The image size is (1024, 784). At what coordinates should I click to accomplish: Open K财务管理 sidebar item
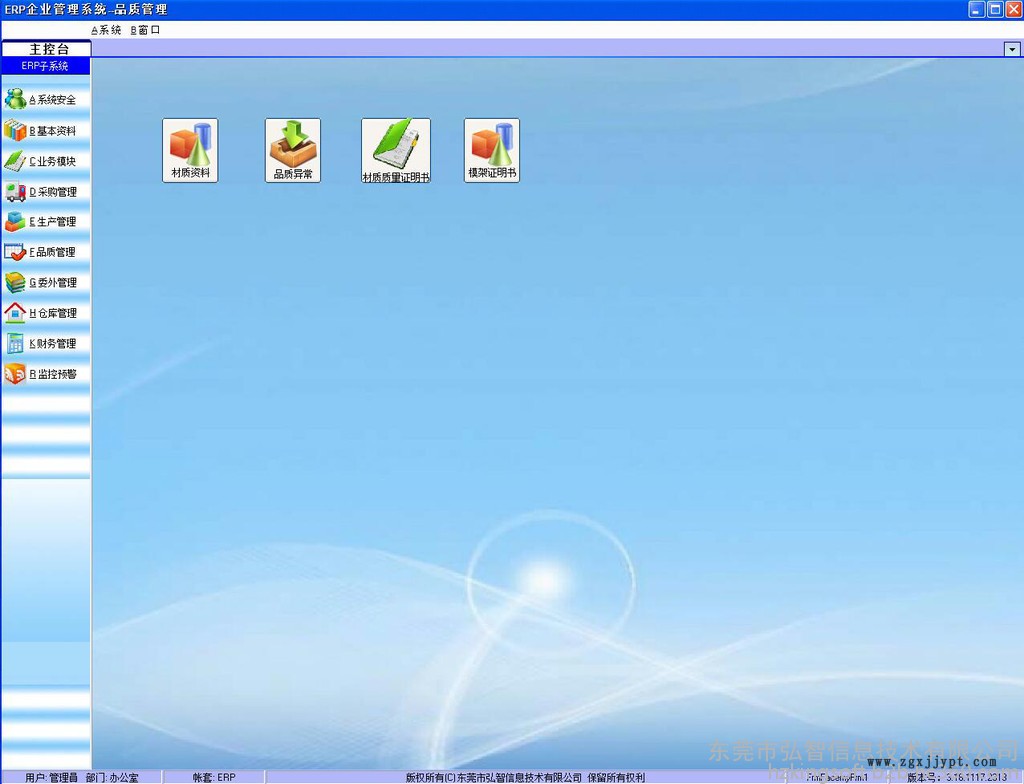click(x=45, y=344)
